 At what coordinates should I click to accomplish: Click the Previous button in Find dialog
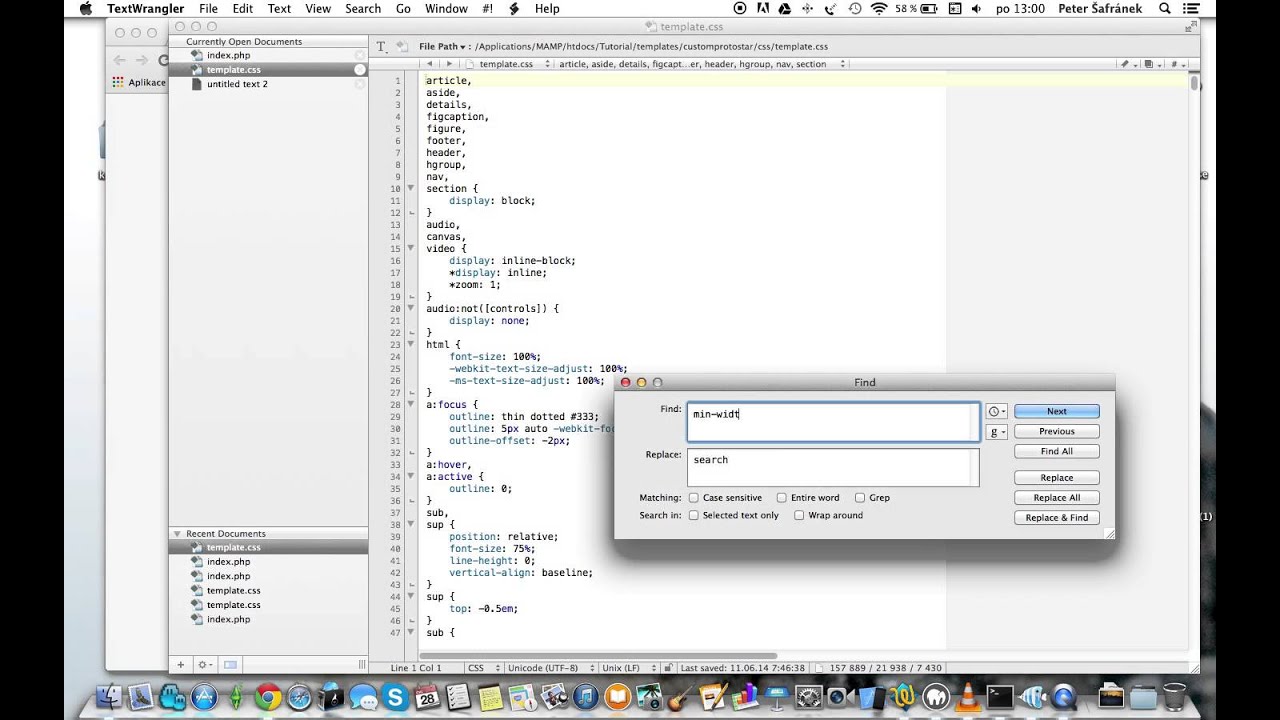1056,432
